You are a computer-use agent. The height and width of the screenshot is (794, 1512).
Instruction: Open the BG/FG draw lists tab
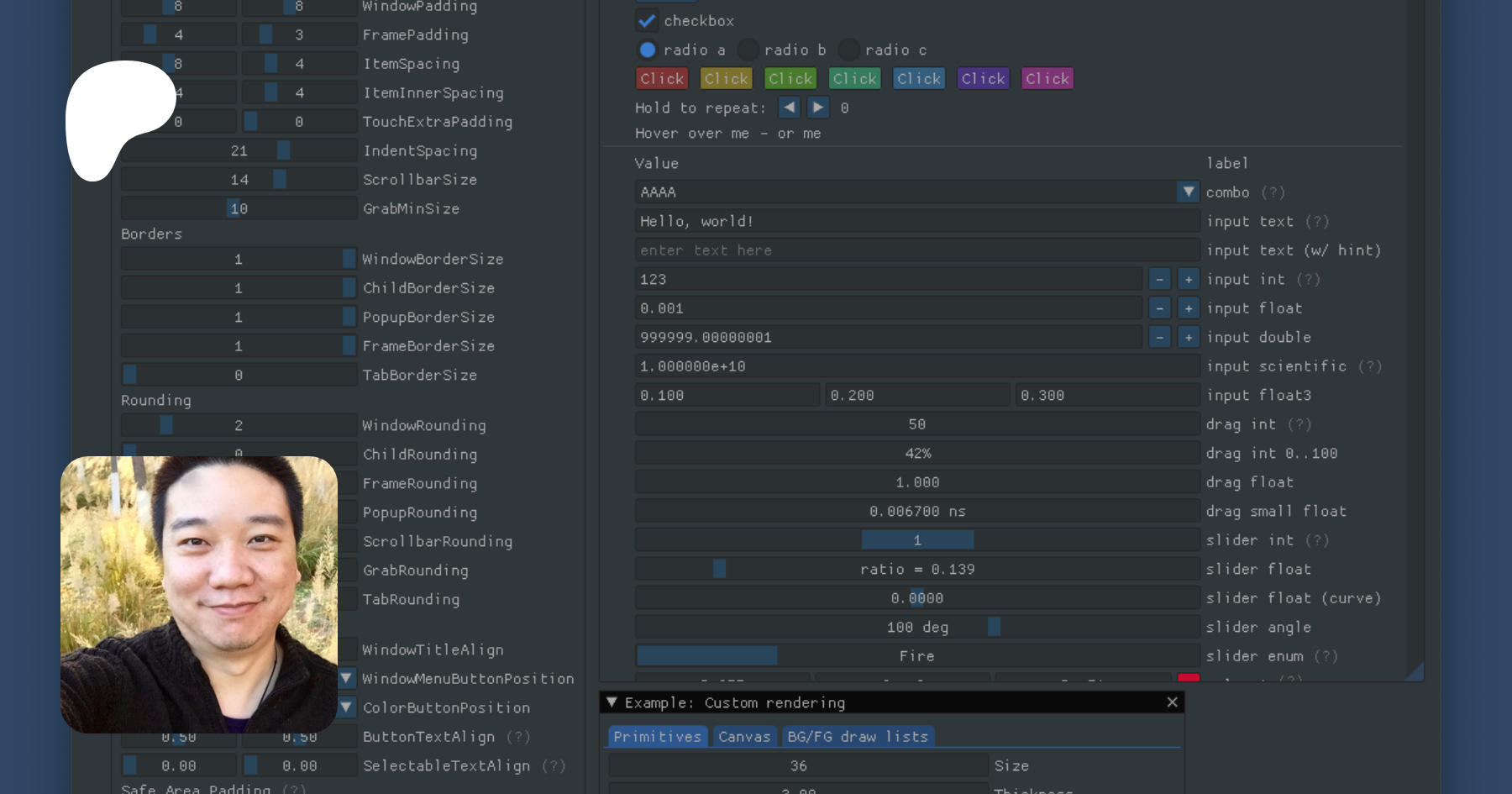pos(858,737)
